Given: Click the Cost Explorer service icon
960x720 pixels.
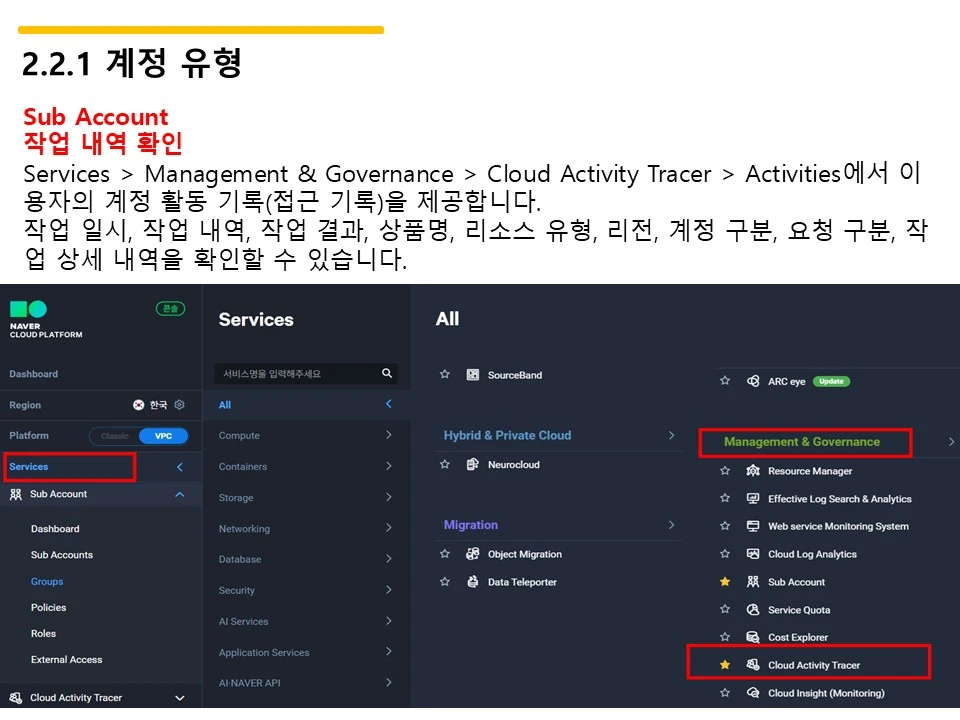Looking at the screenshot, I should click(x=752, y=637).
